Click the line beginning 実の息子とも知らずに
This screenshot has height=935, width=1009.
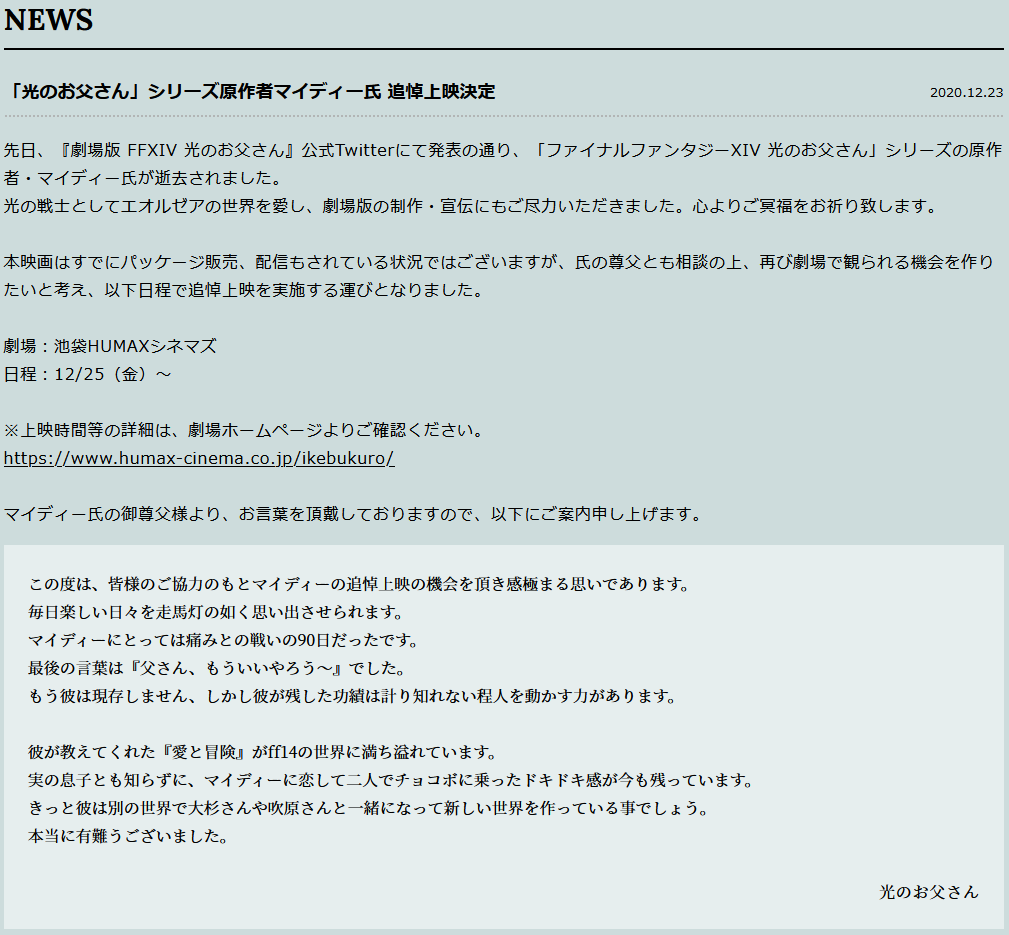pos(391,780)
